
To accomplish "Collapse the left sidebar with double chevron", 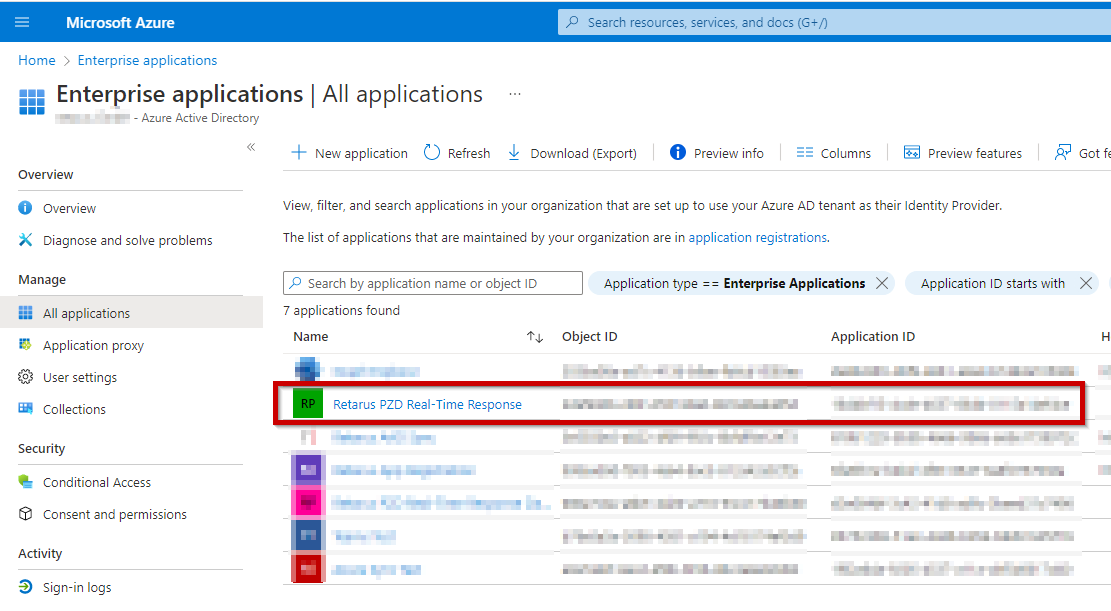I will tap(251, 147).
